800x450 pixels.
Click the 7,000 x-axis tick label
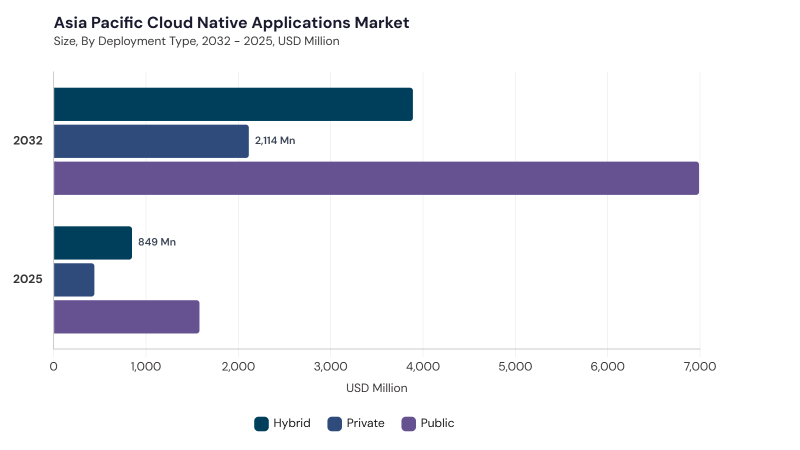point(700,366)
